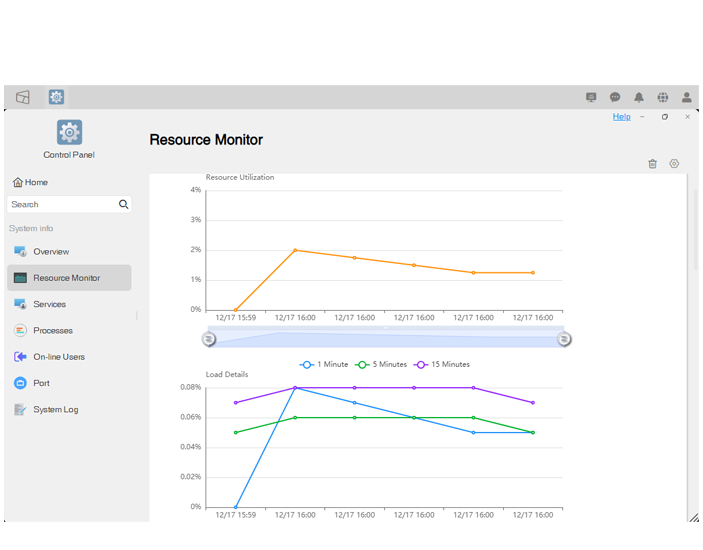
Task: Click the left handle of chart range slider
Action: coord(209,339)
